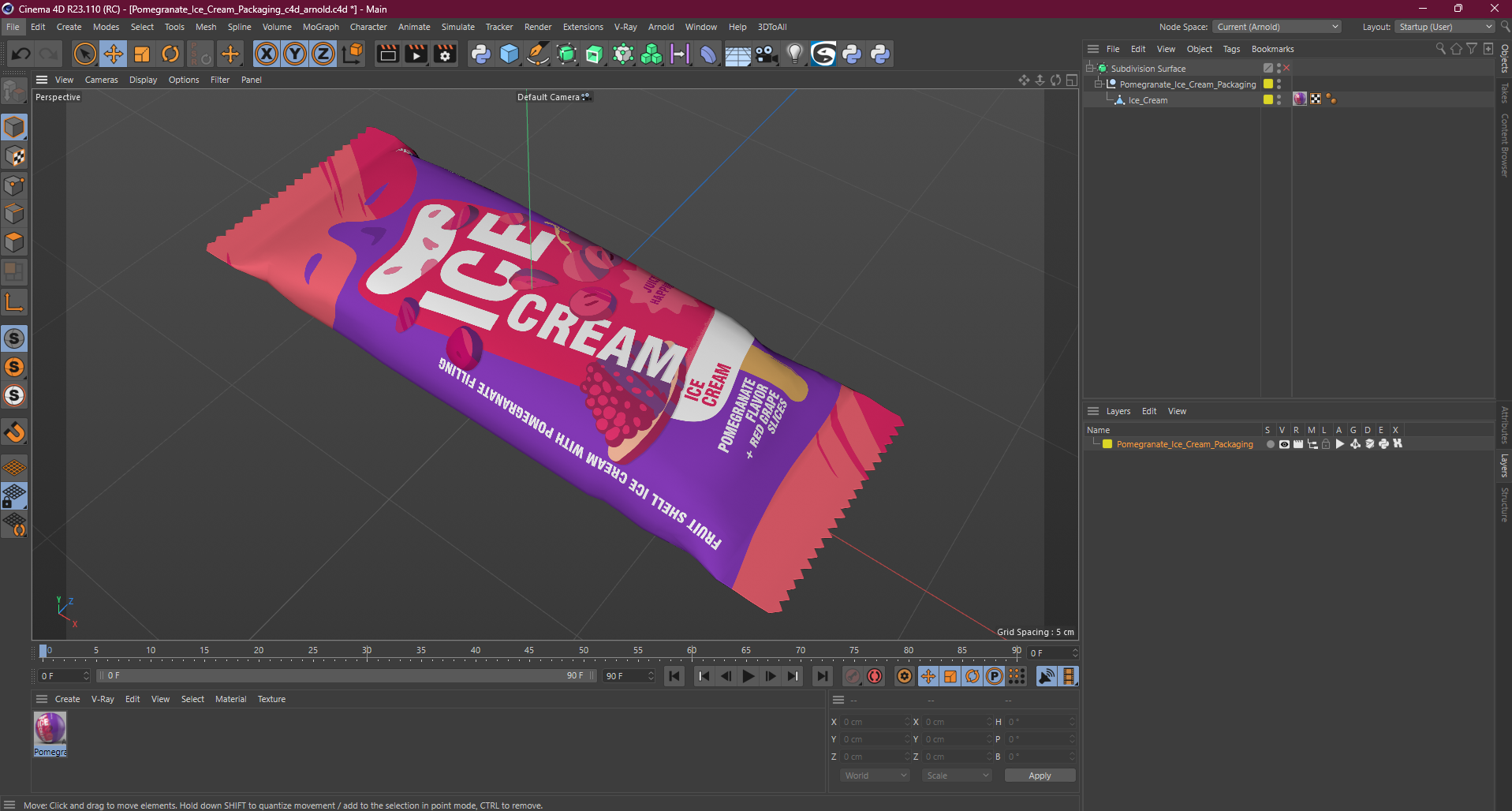Image resolution: width=1512 pixels, height=811 pixels.
Task: Toggle layer visibility eye for Pomegranate layer
Action: [1284, 444]
